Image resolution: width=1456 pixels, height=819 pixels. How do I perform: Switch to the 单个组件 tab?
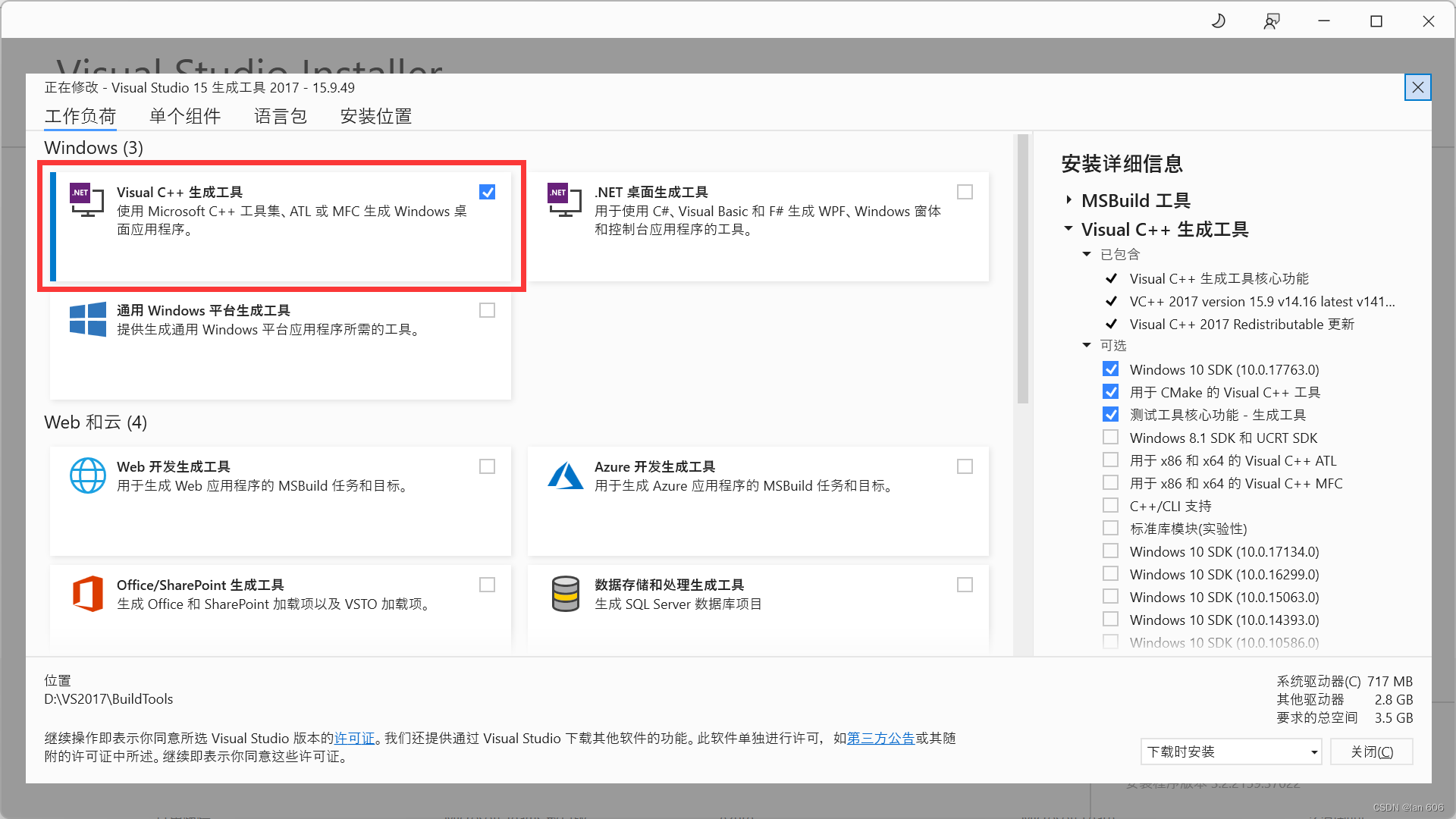coord(185,116)
